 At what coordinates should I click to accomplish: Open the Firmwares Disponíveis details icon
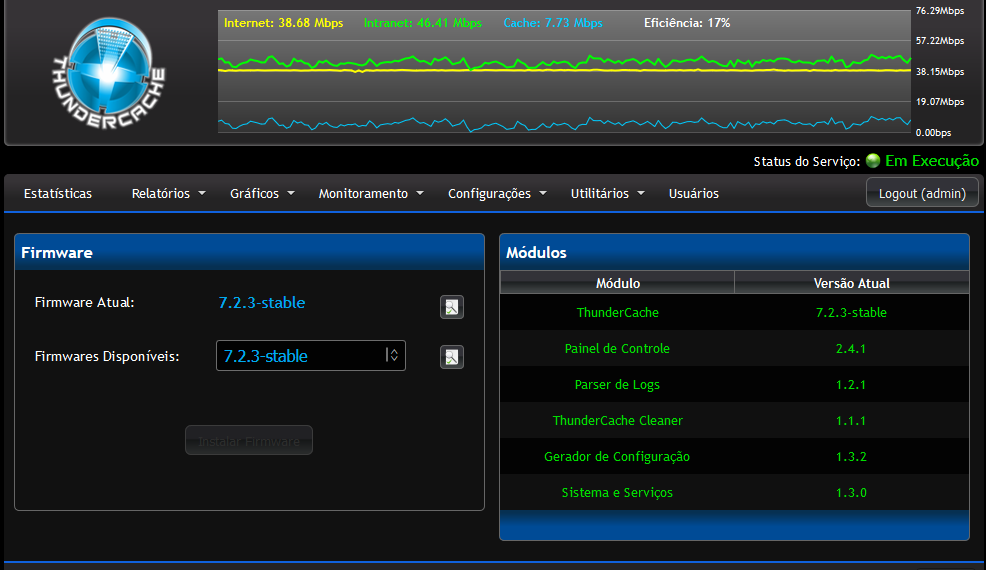click(x=451, y=357)
